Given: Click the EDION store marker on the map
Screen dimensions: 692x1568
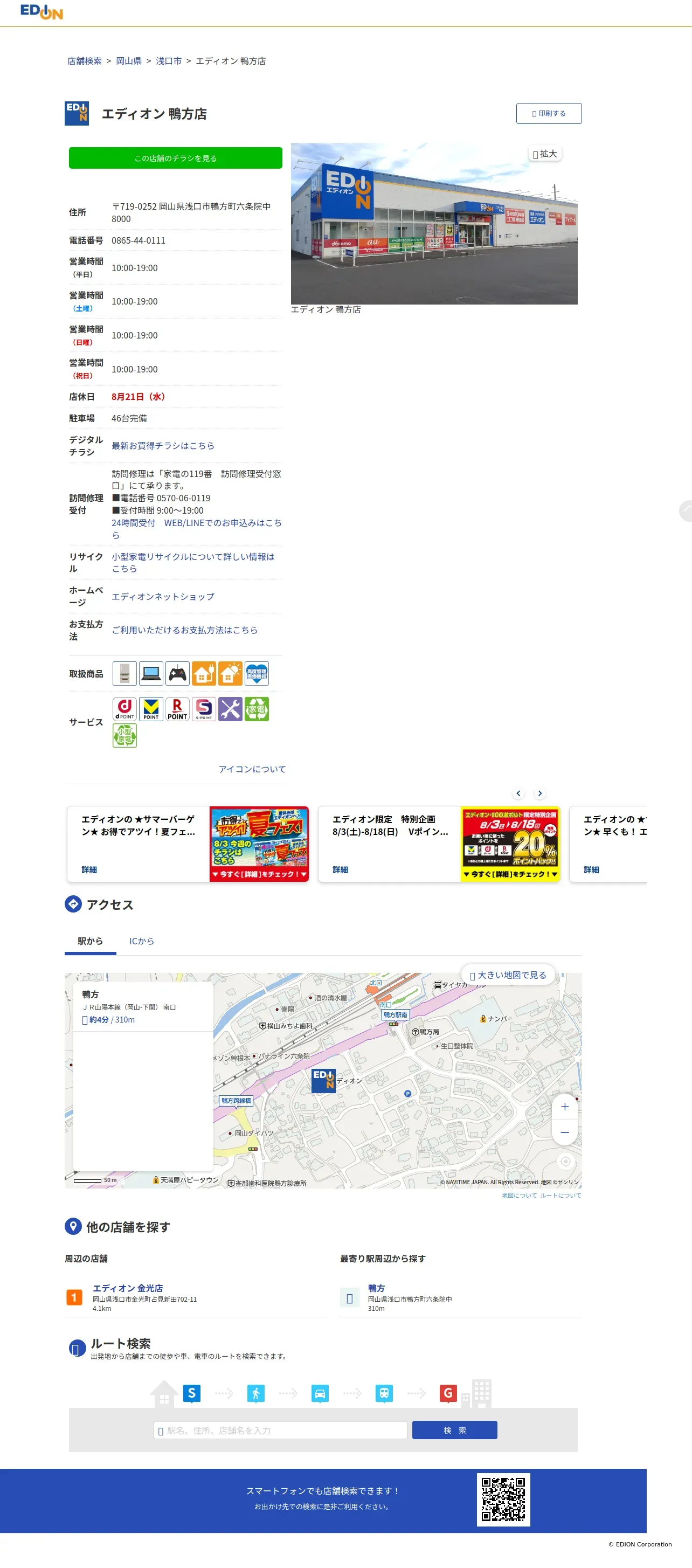Looking at the screenshot, I should 323,1081.
